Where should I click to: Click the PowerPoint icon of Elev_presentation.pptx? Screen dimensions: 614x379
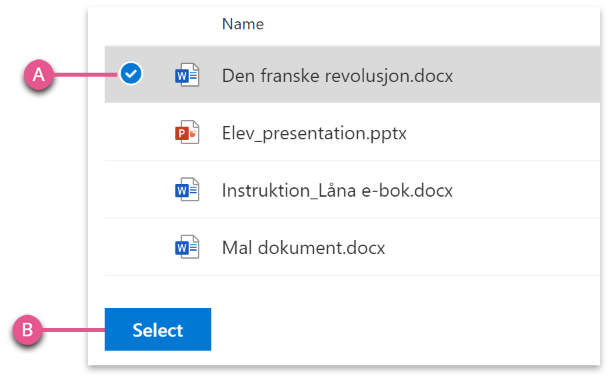187,132
